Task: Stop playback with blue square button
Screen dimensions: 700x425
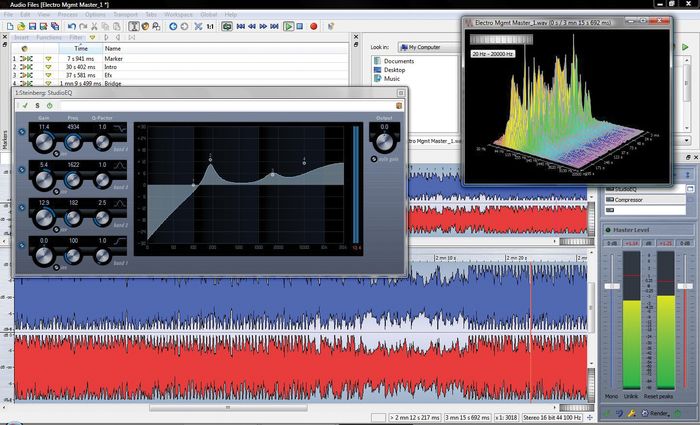Action: [300, 26]
